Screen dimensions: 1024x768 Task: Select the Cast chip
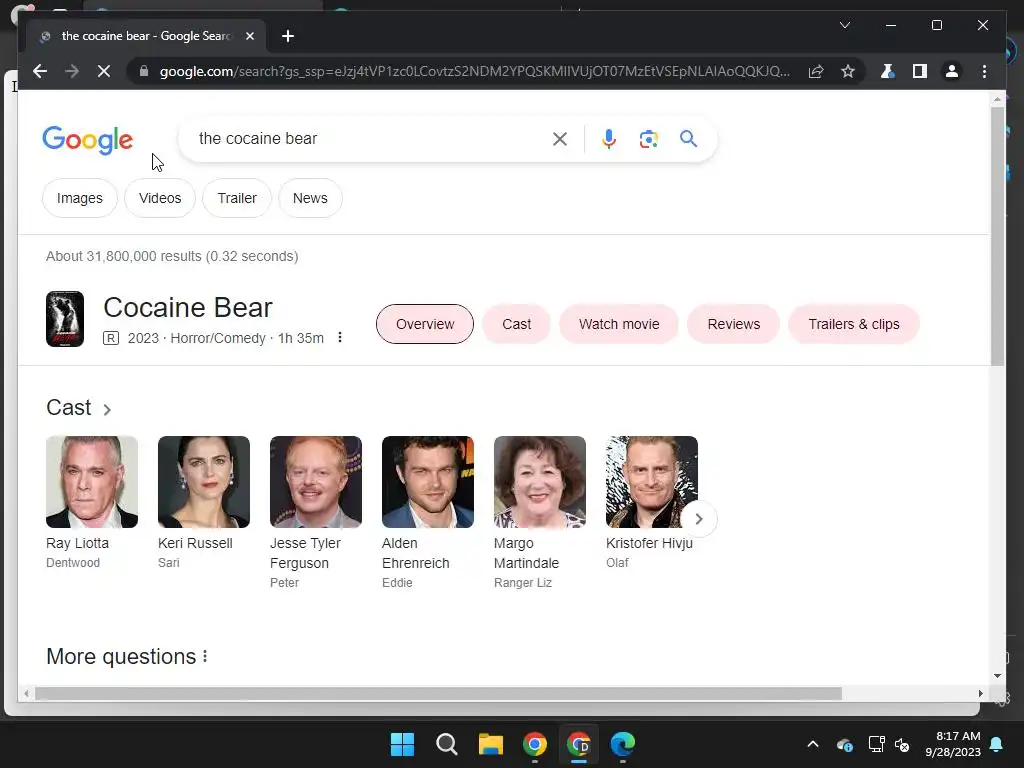tap(517, 324)
